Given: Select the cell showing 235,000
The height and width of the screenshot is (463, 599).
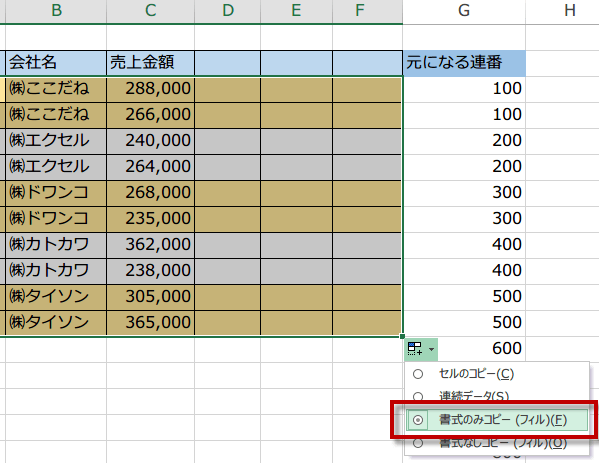Looking at the screenshot, I should pos(151,219).
